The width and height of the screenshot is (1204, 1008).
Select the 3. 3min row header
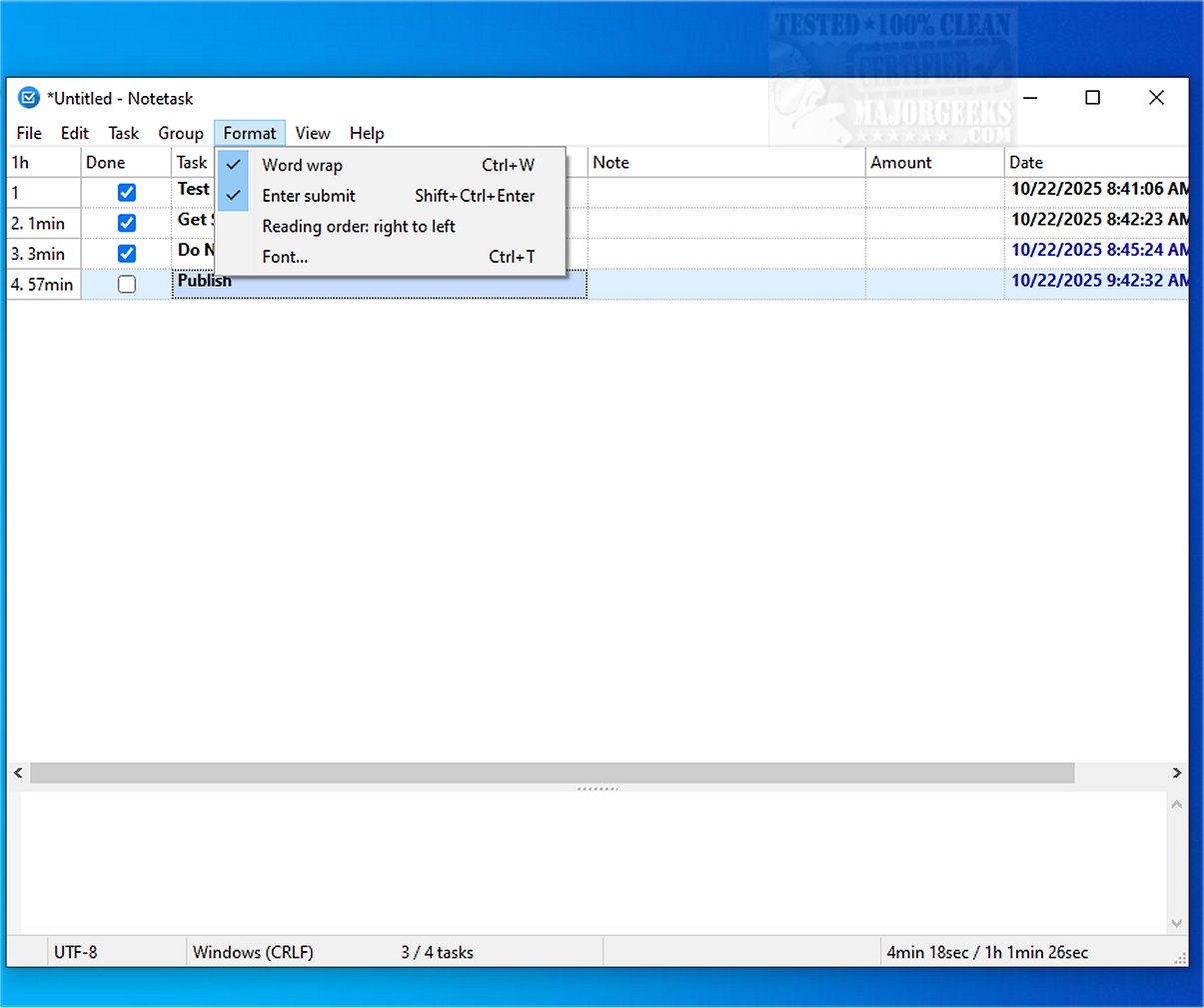pyautogui.click(x=44, y=254)
